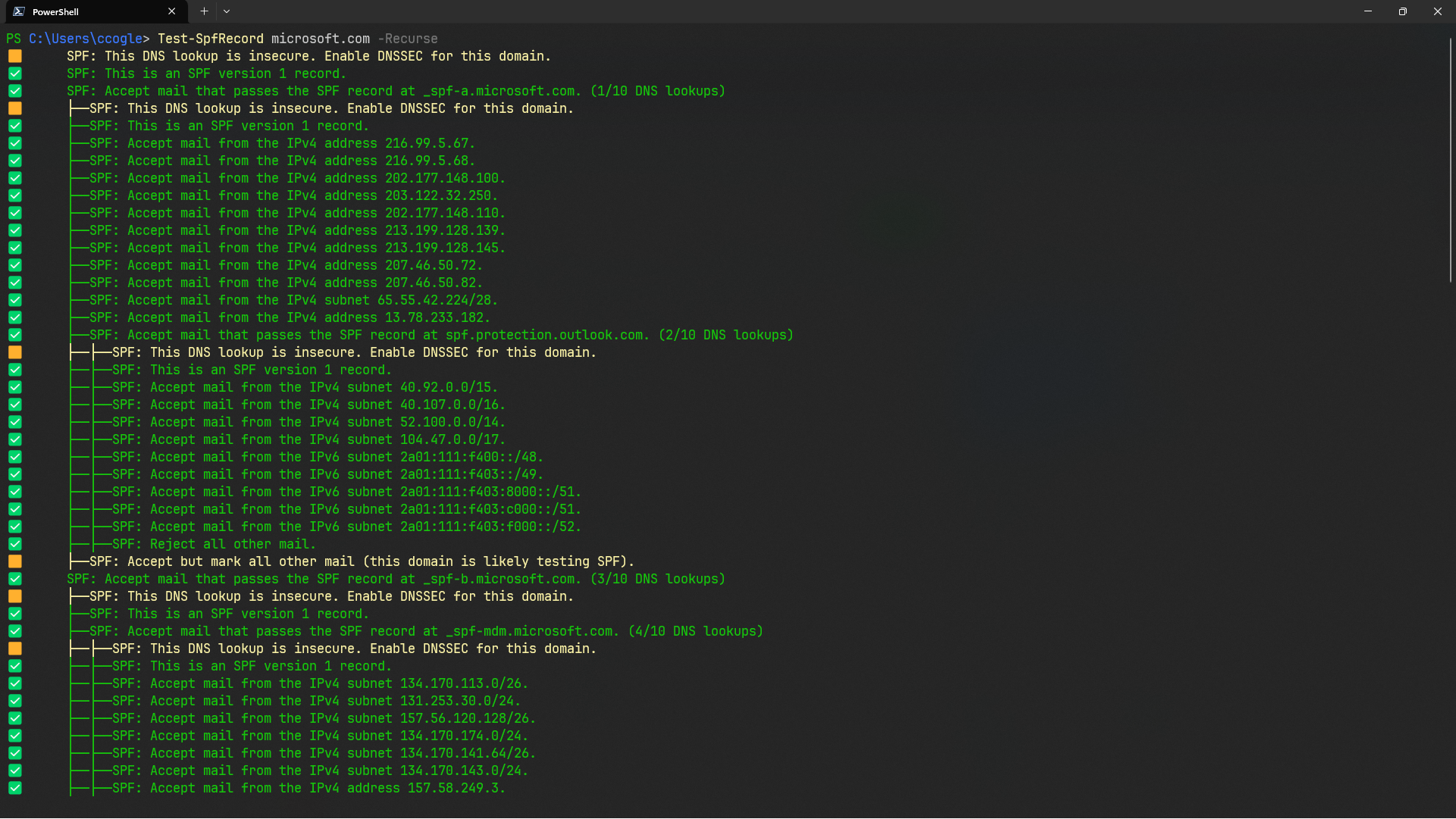
Task: Click the line with IPv4 subnet 134.170.141.64/26
Action: pos(324,753)
